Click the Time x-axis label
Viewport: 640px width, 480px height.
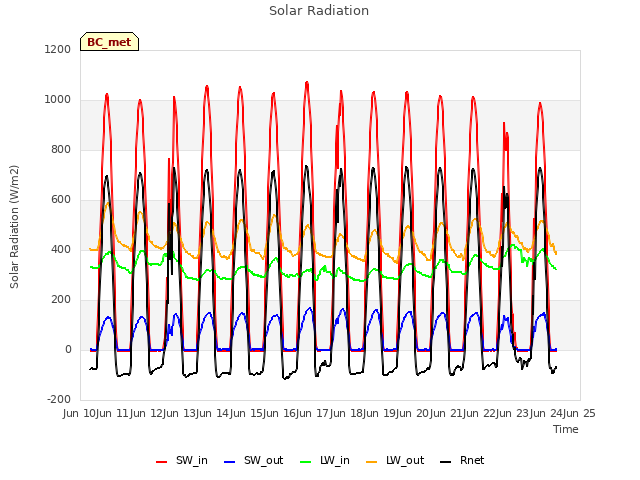tap(566, 429)
